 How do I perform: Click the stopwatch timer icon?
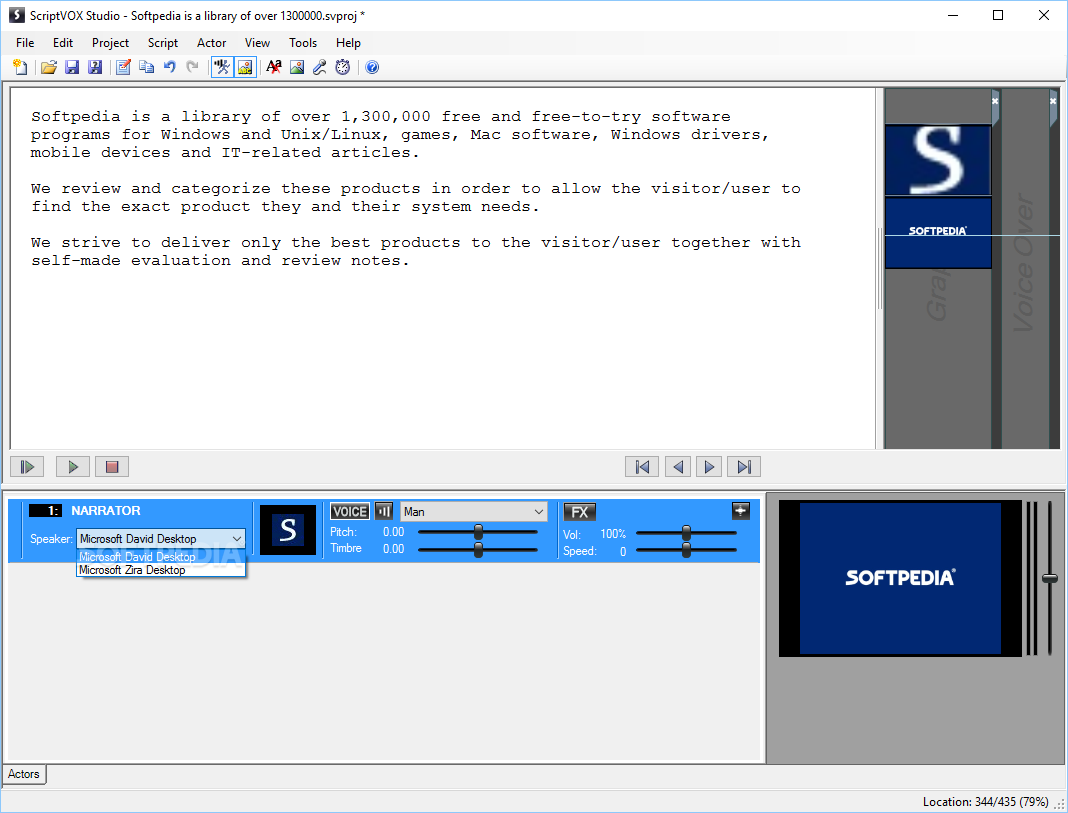click(343, 67)
